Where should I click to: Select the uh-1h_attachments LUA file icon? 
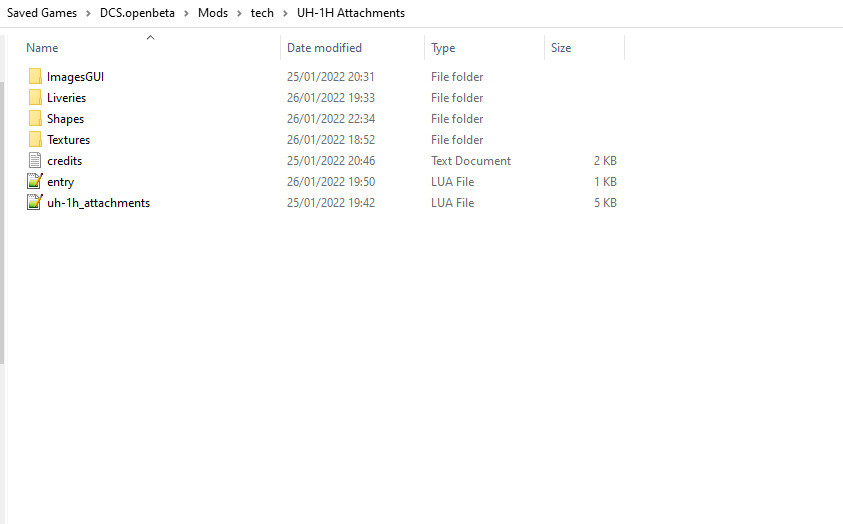pyautogui.click(x=35, y=203)
